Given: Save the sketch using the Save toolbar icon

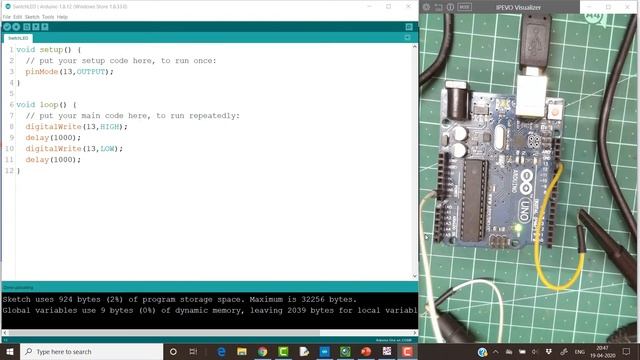Looking at the screenshot, I should 45,27.
